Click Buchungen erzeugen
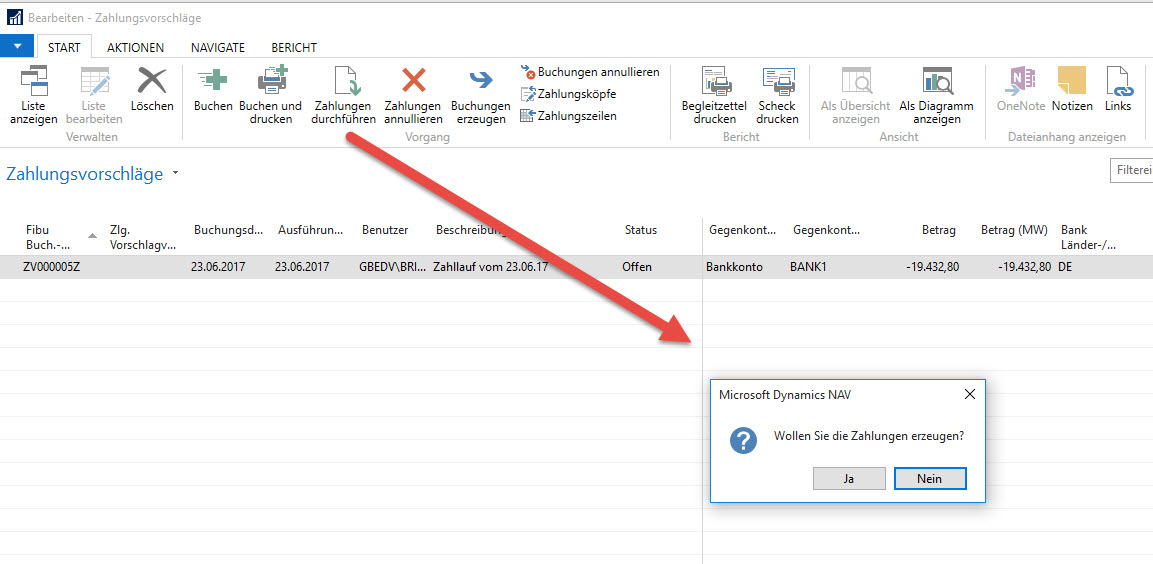1153x564 pixels. (x=480, y=95)
